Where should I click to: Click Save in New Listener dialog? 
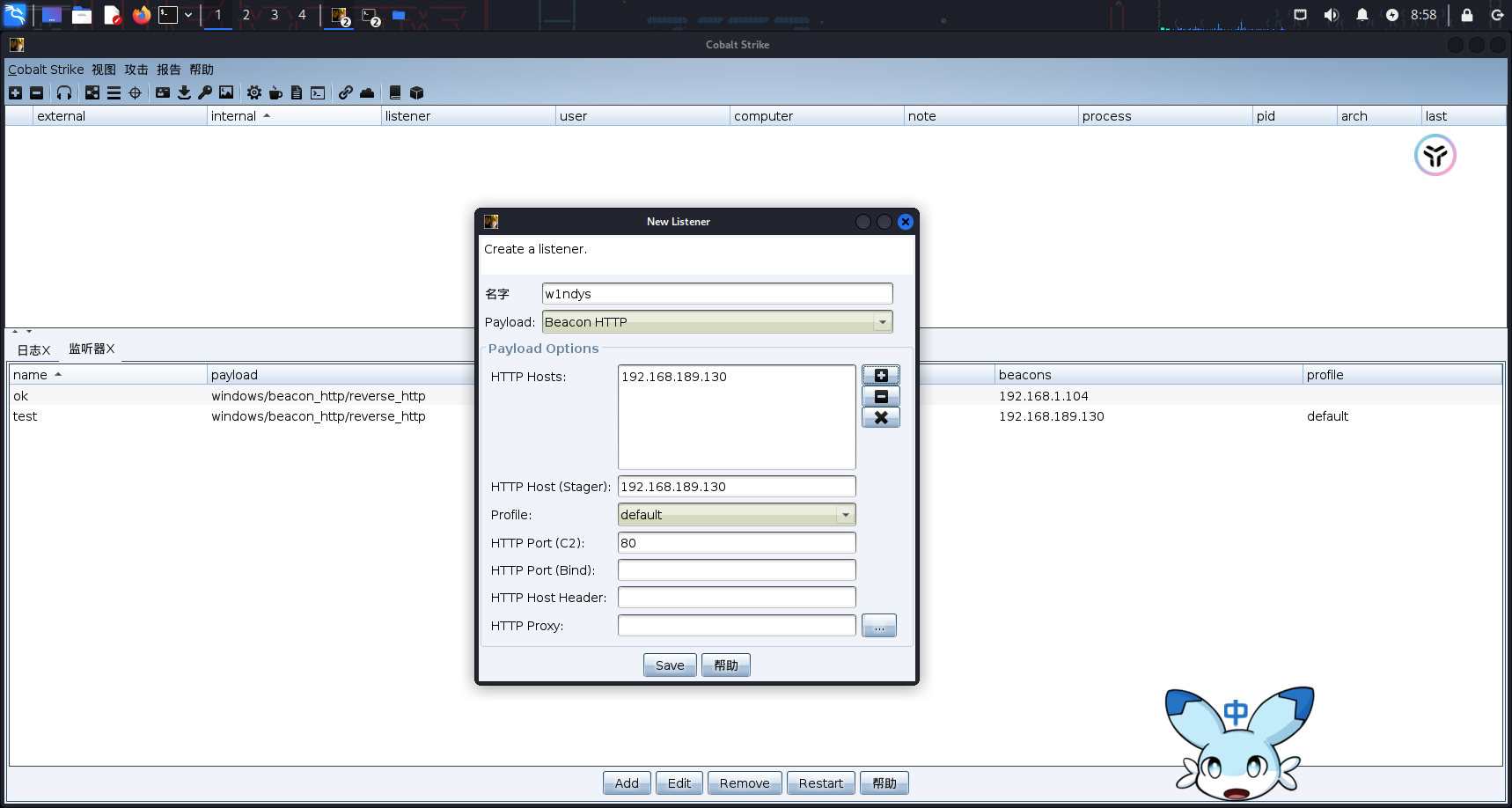(669, 665)
